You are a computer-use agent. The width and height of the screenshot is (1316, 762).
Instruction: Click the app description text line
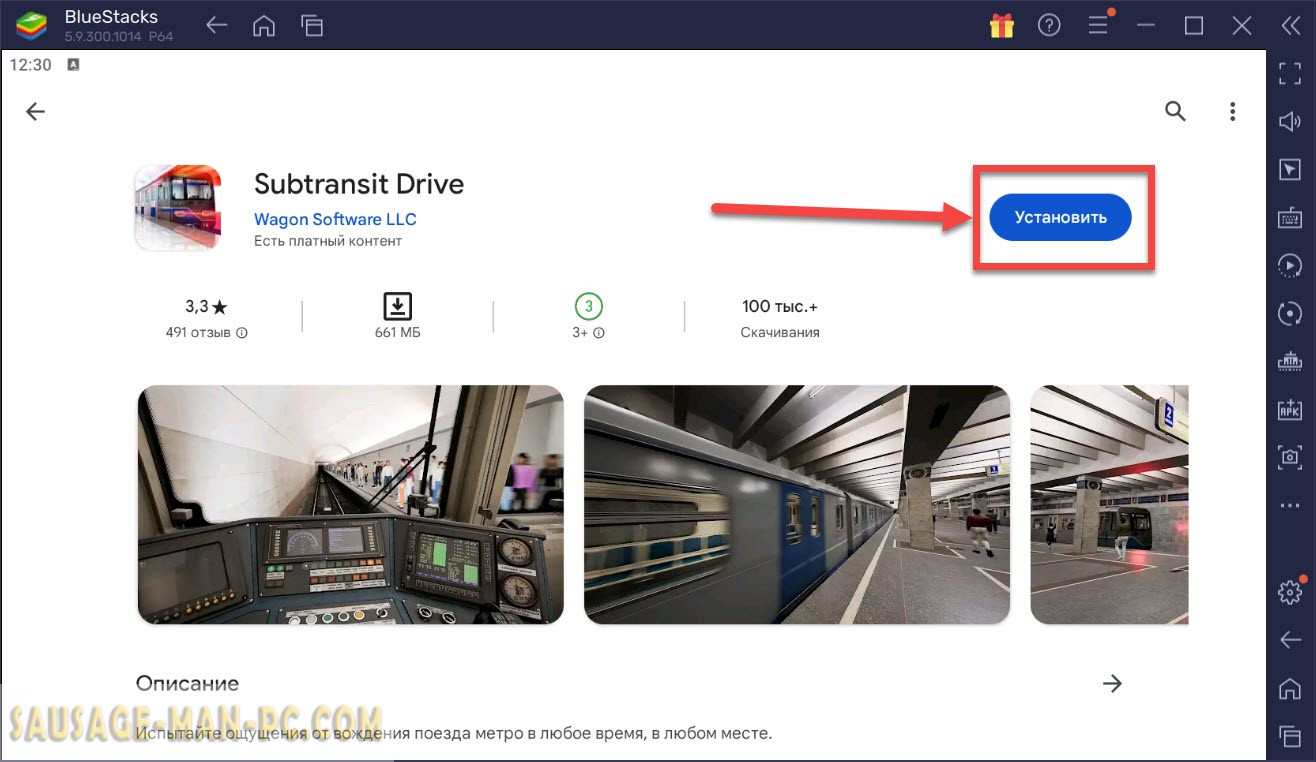click(x=454, y=734)
